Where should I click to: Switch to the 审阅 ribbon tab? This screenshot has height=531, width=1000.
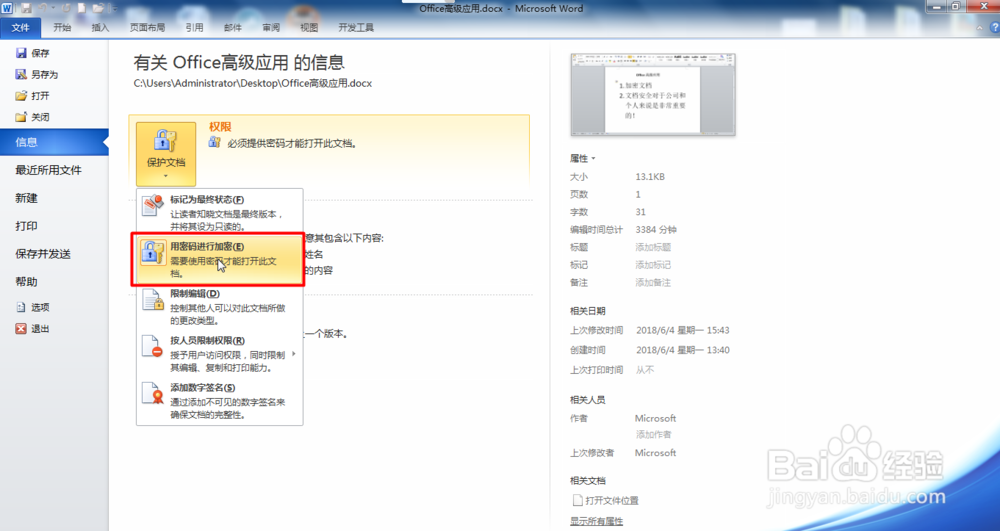(x=271, y=27)
